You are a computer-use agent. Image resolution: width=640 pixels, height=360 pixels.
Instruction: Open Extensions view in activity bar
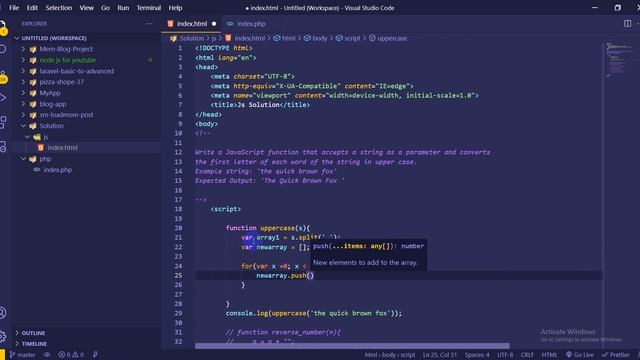[3, 122]
